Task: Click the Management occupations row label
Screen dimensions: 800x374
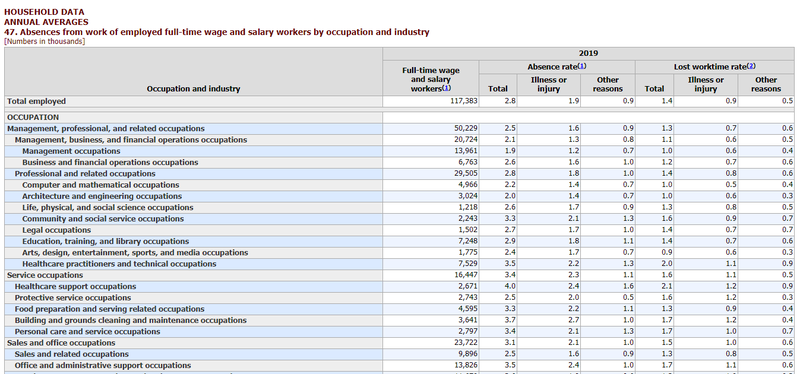Action: pos(71,151)
